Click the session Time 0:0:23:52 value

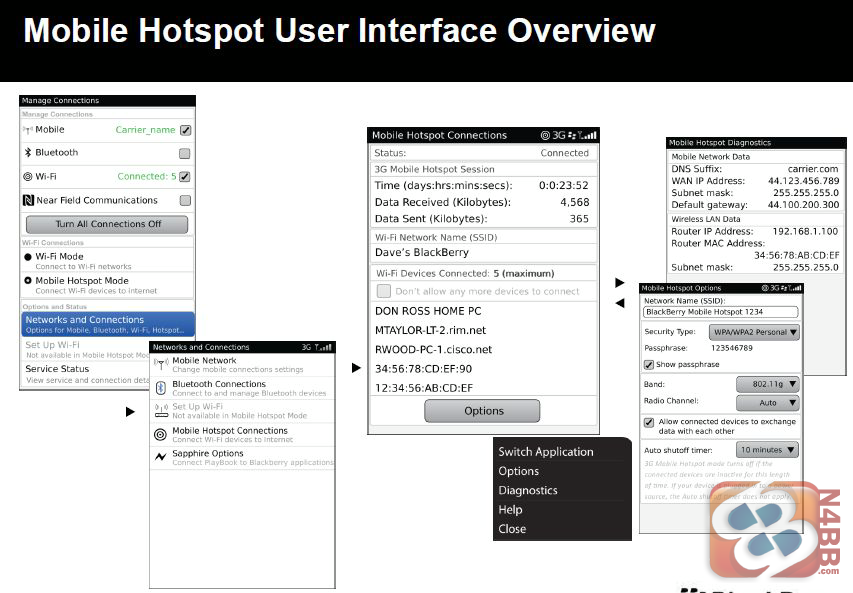tap(564, 186)
